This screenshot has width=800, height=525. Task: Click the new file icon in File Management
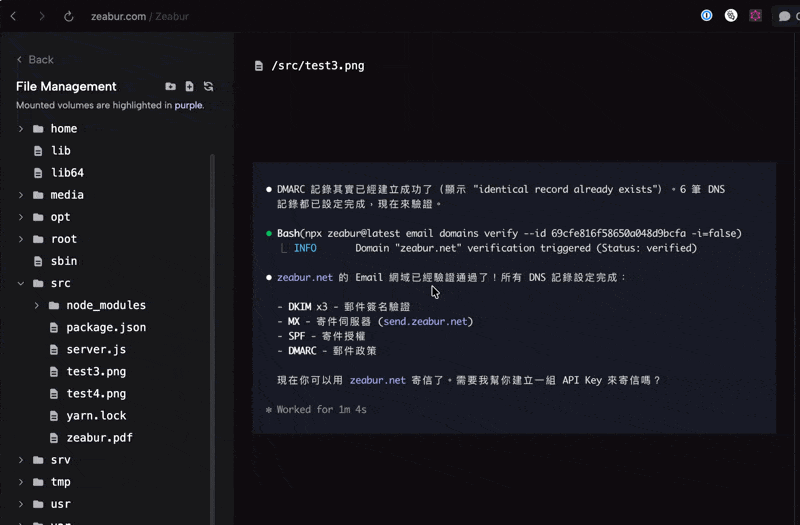pyautogui.click(x=189, y=87)
